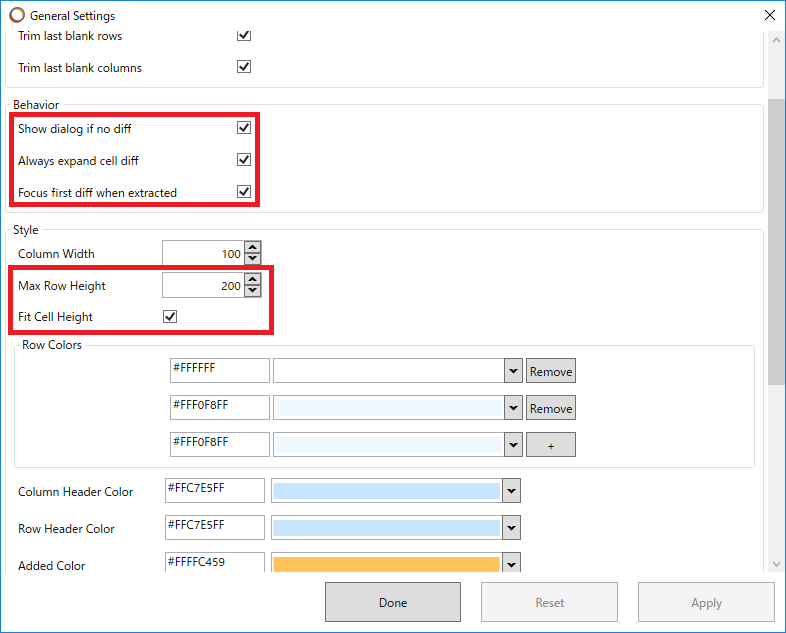The height and width of the screenshot is (633, 786).
Task: Open the white row color dropdown
Action: point(513,371)
